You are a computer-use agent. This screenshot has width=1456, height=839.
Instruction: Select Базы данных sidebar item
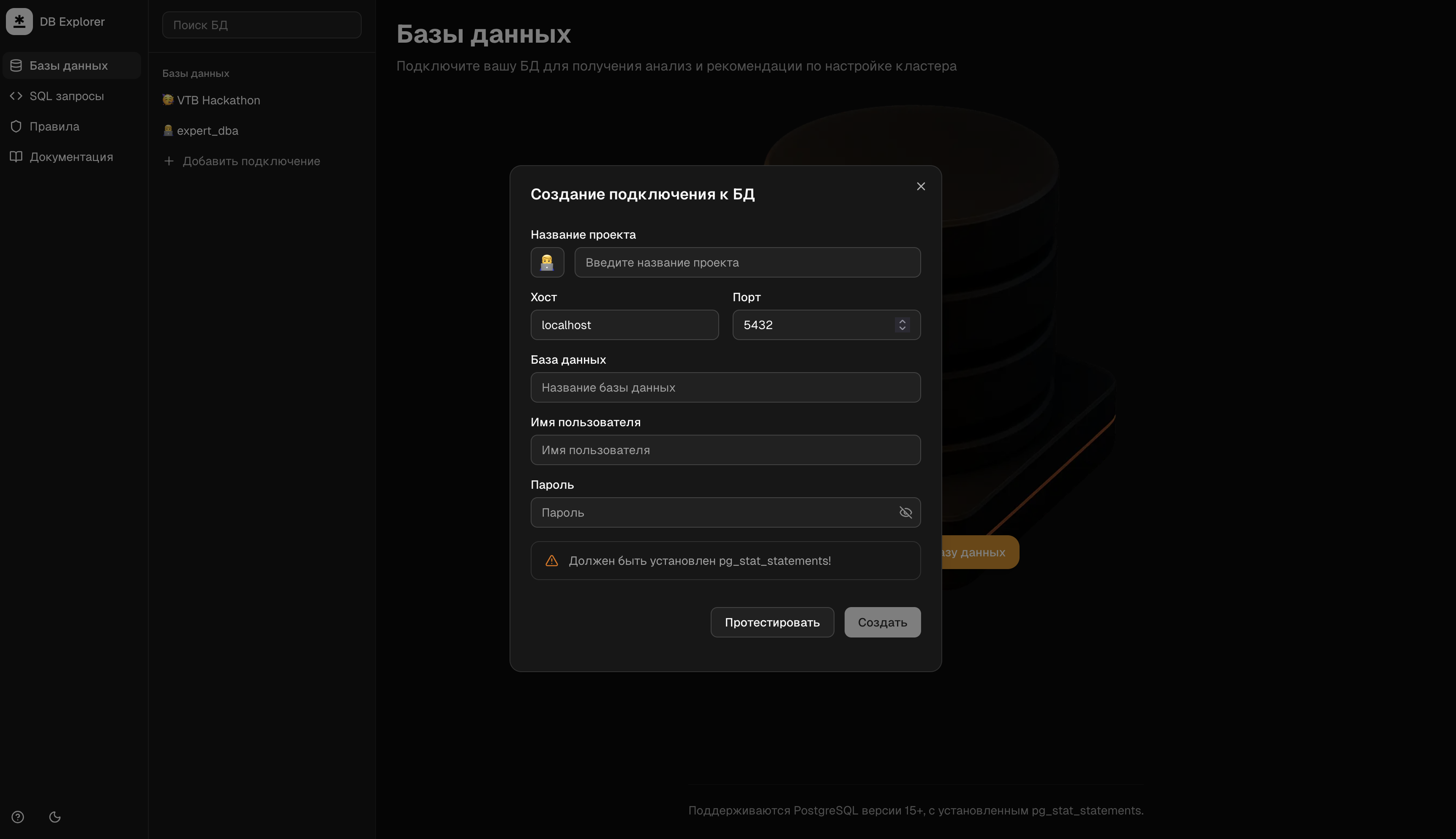pyautogui.click(x=68, y=65)
